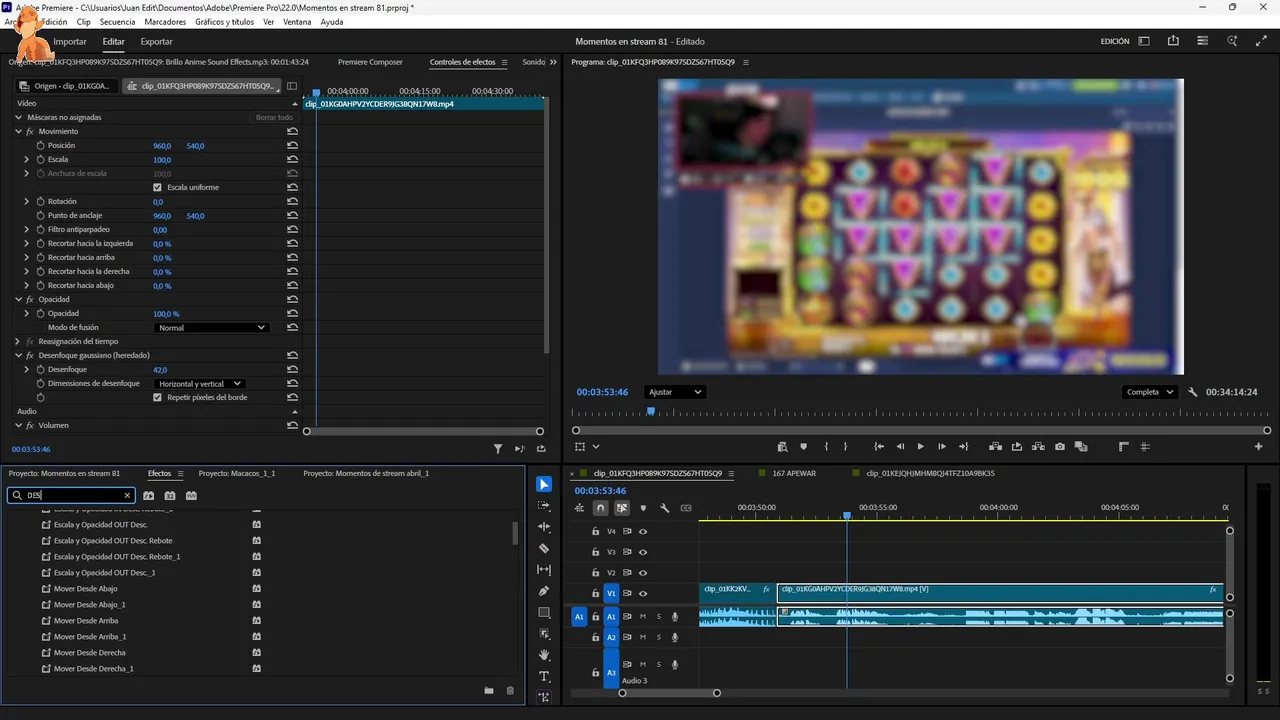
Task: Toggle Repetir píxeles del borde checkbox
Action: 157,398
